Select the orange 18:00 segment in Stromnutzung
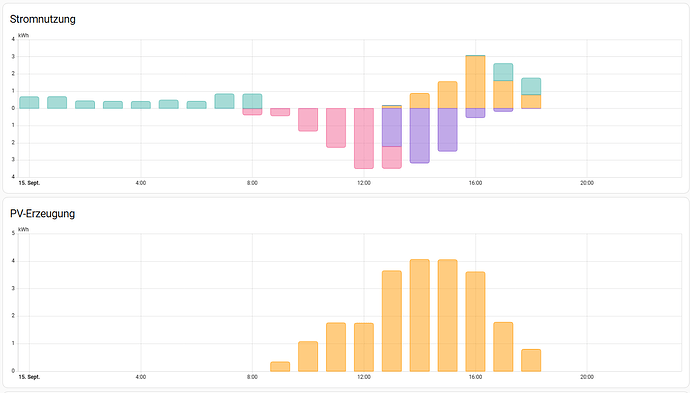 click(531, 102)
